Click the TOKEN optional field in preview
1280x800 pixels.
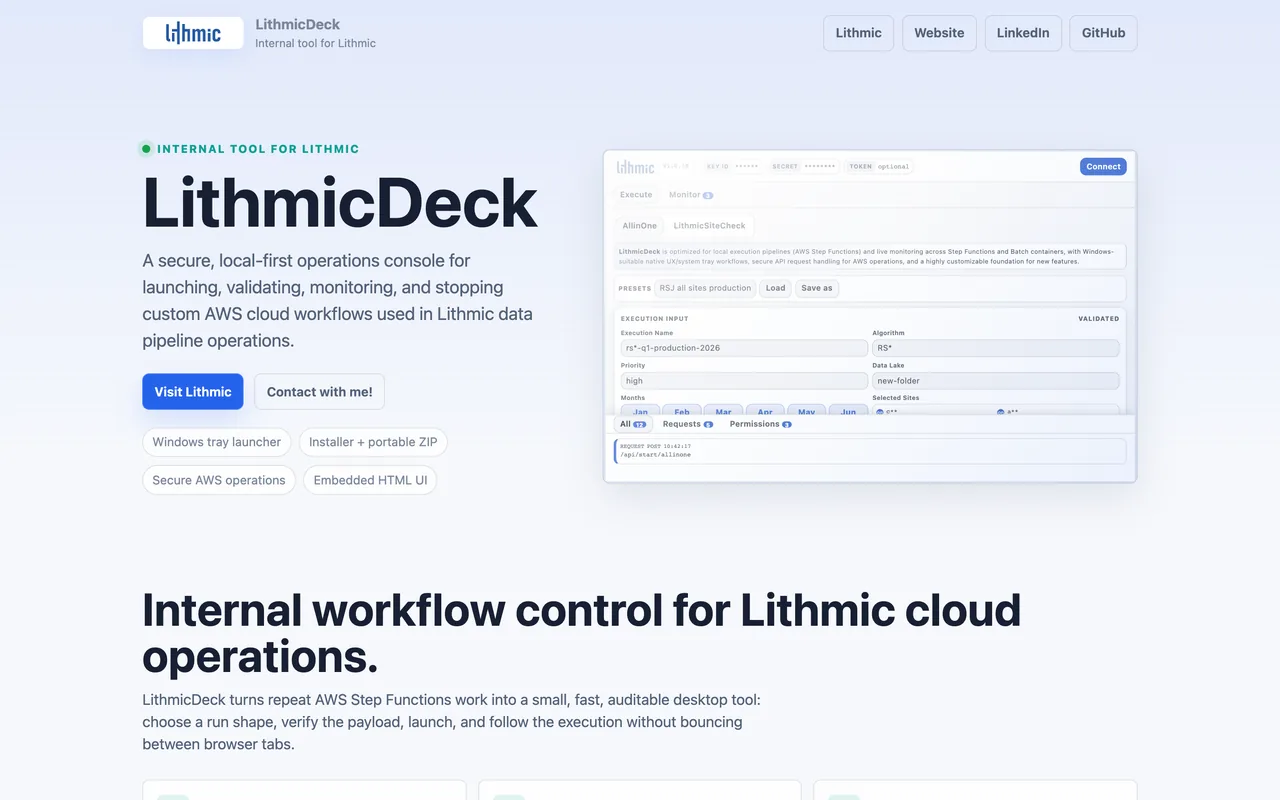[x=879, y=167]
